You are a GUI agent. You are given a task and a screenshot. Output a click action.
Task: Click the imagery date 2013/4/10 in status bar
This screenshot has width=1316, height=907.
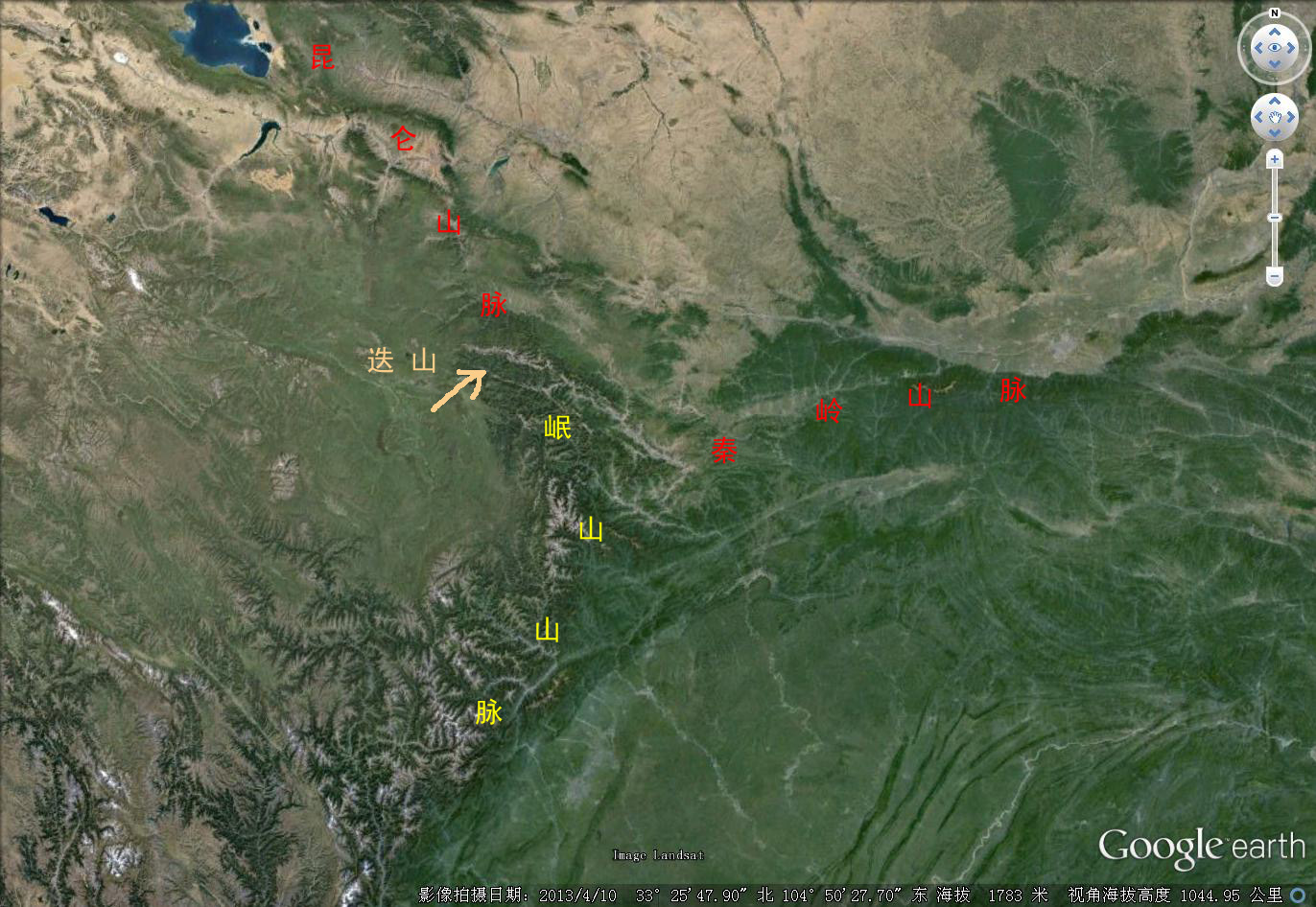tap(577, 895)
